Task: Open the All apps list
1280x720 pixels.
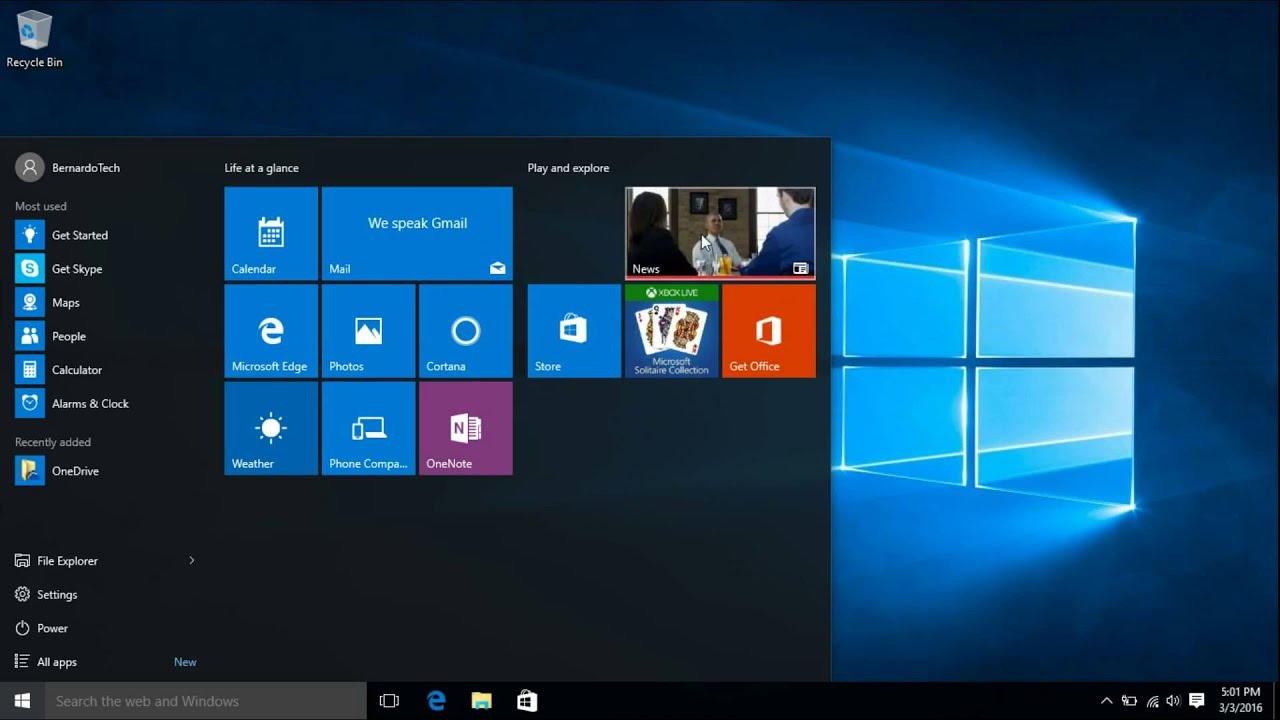Action: tap(56, 661)
